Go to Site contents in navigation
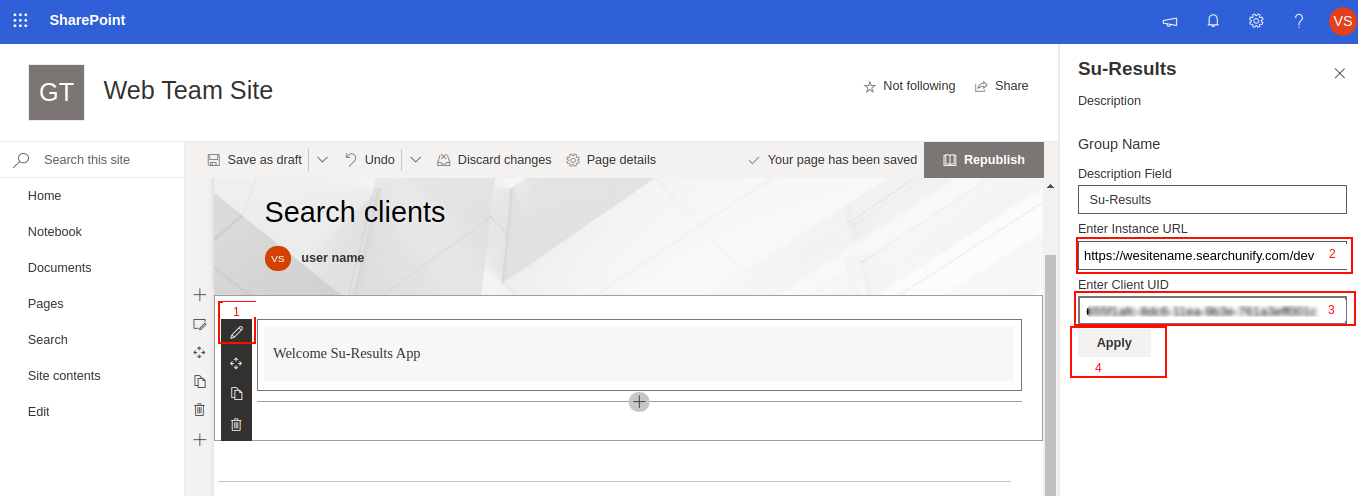Screen dimensions: 1358x496 64,376
